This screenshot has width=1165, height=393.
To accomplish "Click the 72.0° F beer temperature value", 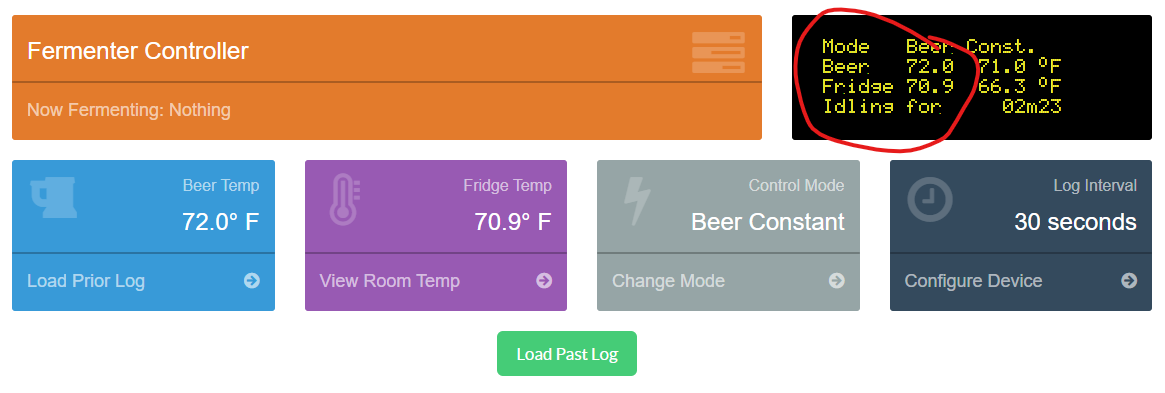I will (221, 221).
